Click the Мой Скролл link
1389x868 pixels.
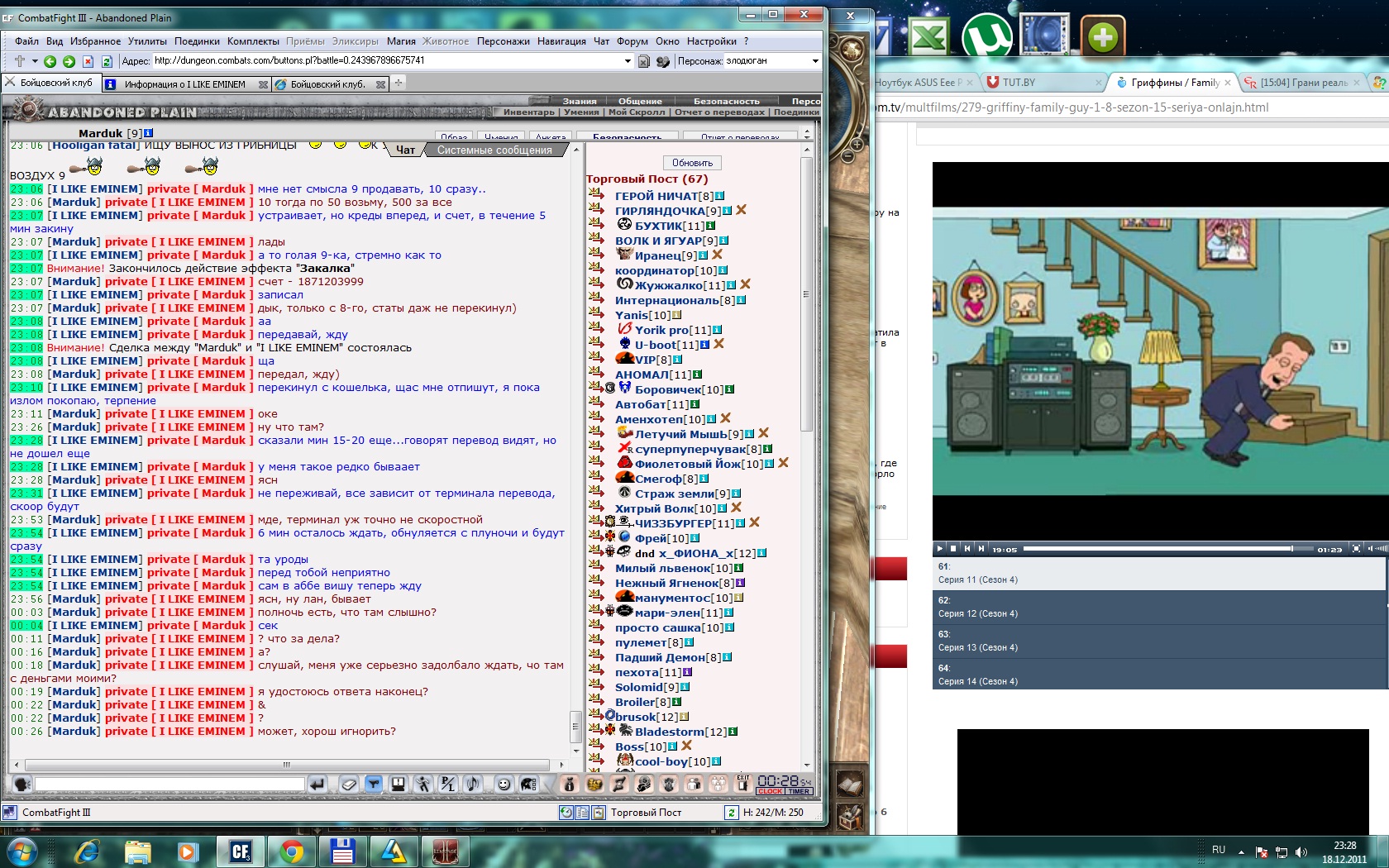click(636, 112)
